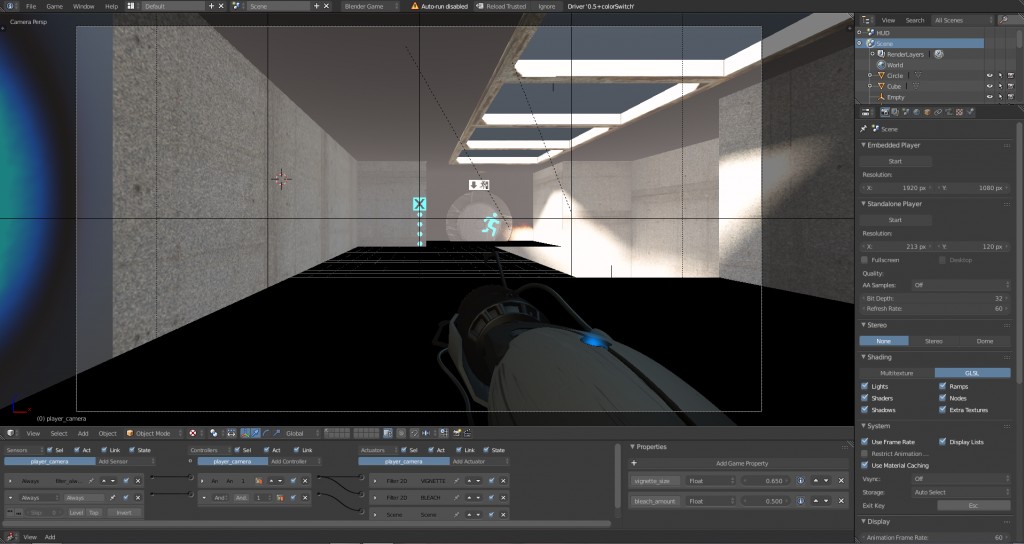Click the Blender info editor icon
1024x544 pixels.
coord(10,6)
